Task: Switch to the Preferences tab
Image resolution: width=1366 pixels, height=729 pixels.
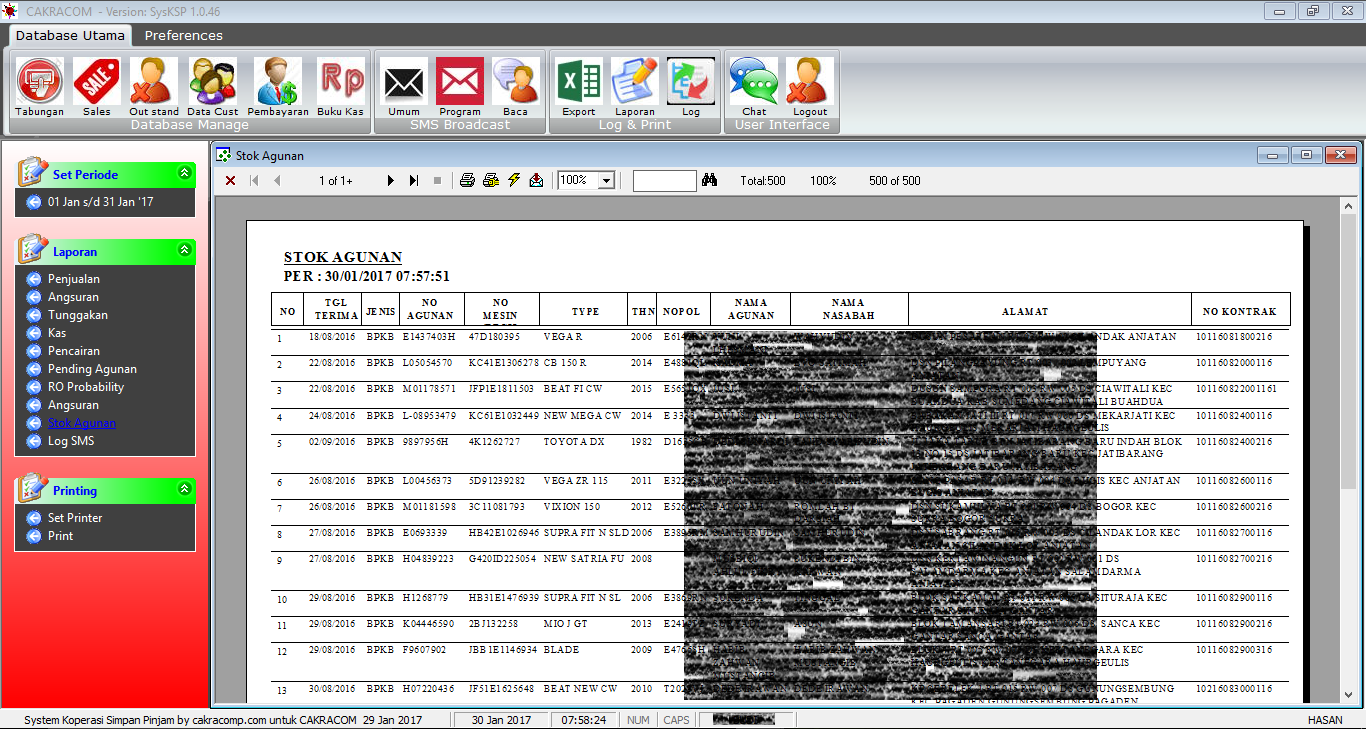Action: (184, 35)
